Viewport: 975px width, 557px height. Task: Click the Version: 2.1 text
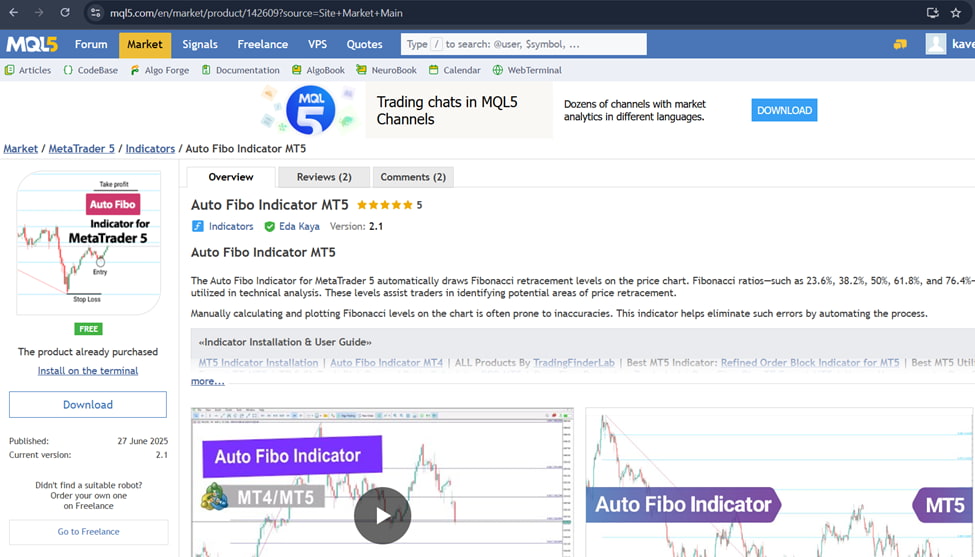point(356,226)
